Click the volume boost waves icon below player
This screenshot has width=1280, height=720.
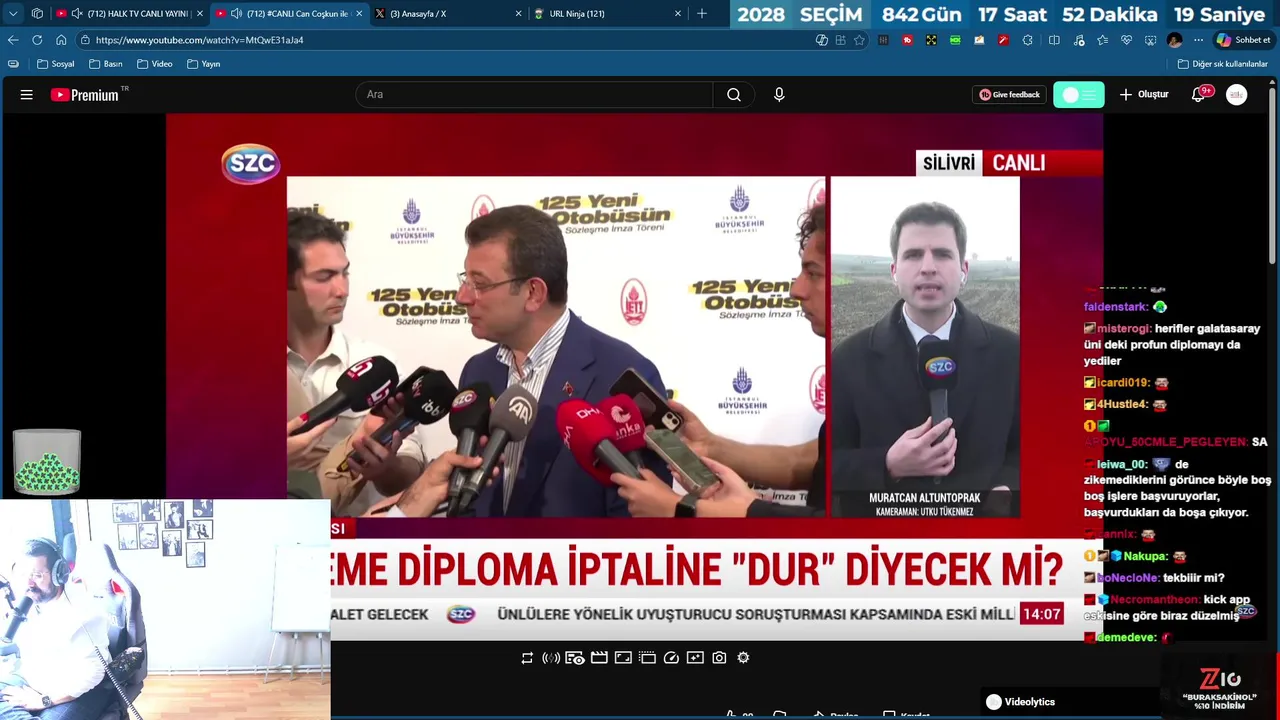click(x=551, y=658)
